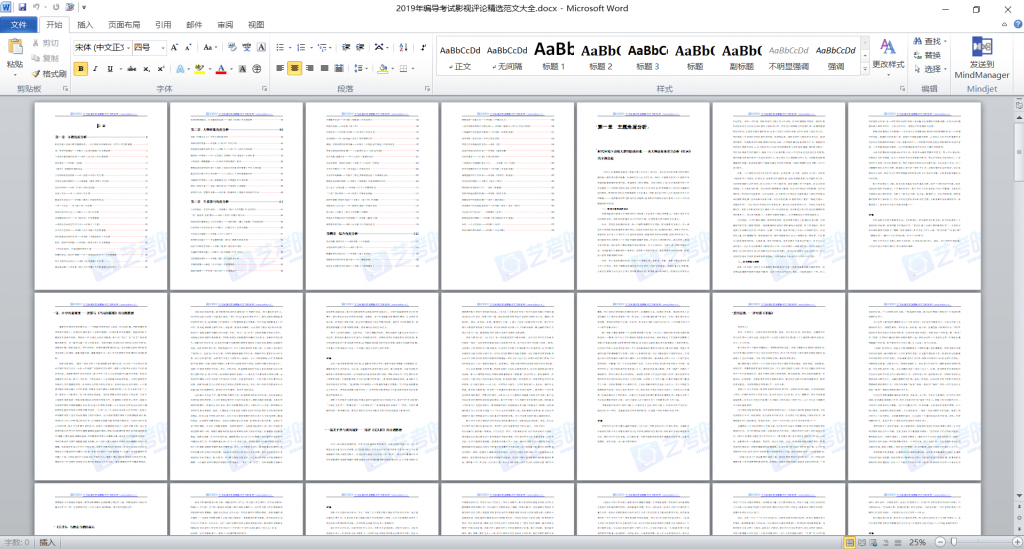Open the 页面布局 (Page Layout) tab

[124, 24]
